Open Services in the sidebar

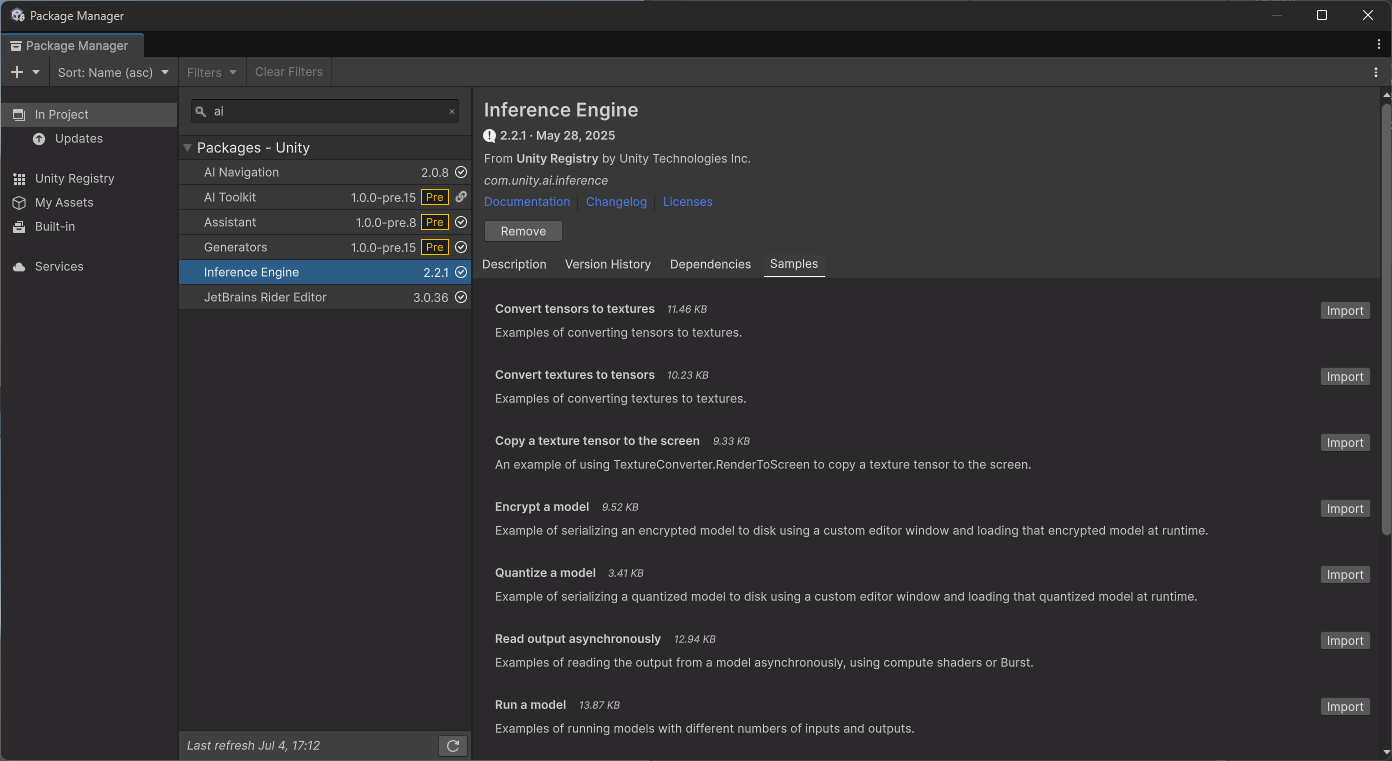click(89, 266)
